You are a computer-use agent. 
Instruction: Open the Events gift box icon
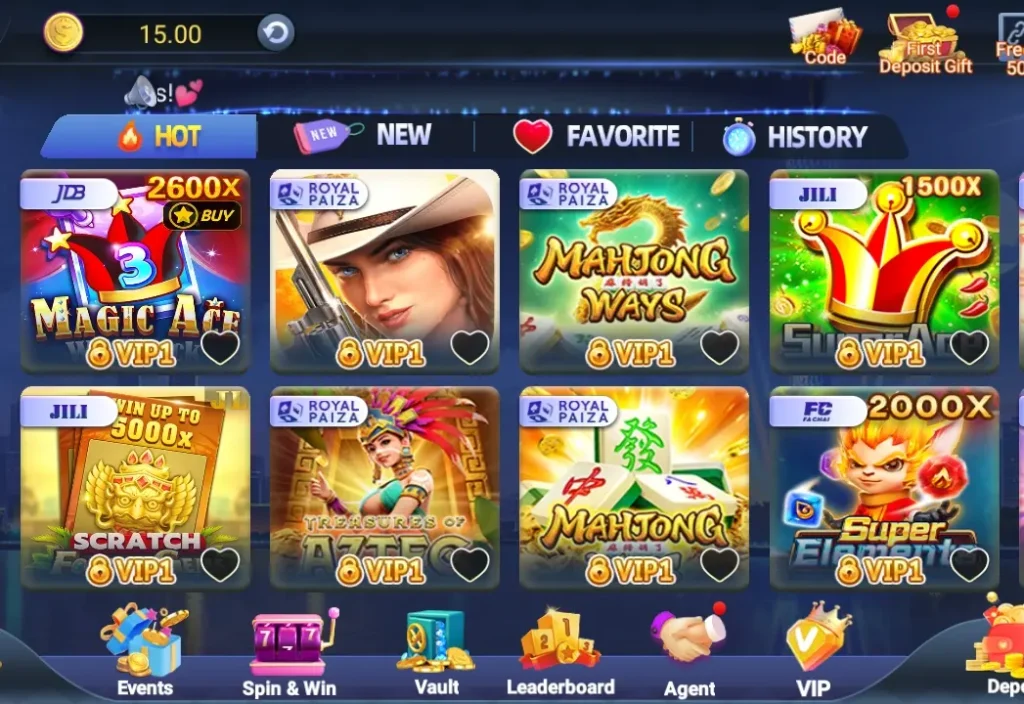click(144, 640)
